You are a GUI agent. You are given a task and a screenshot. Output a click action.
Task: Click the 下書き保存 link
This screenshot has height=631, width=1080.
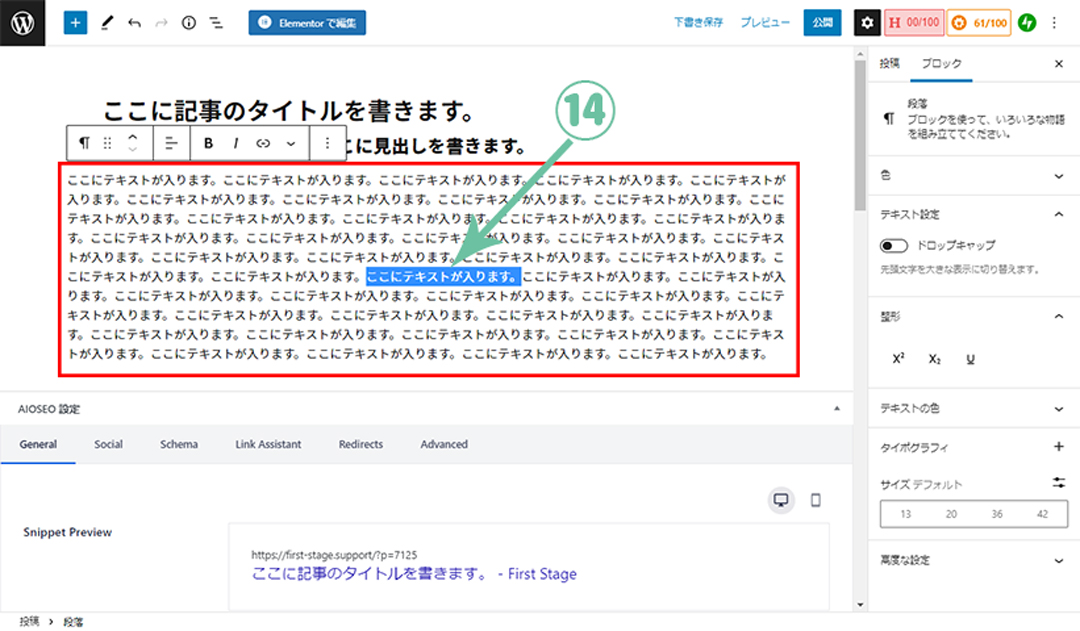pyautogui.click(x=697, y=23)
